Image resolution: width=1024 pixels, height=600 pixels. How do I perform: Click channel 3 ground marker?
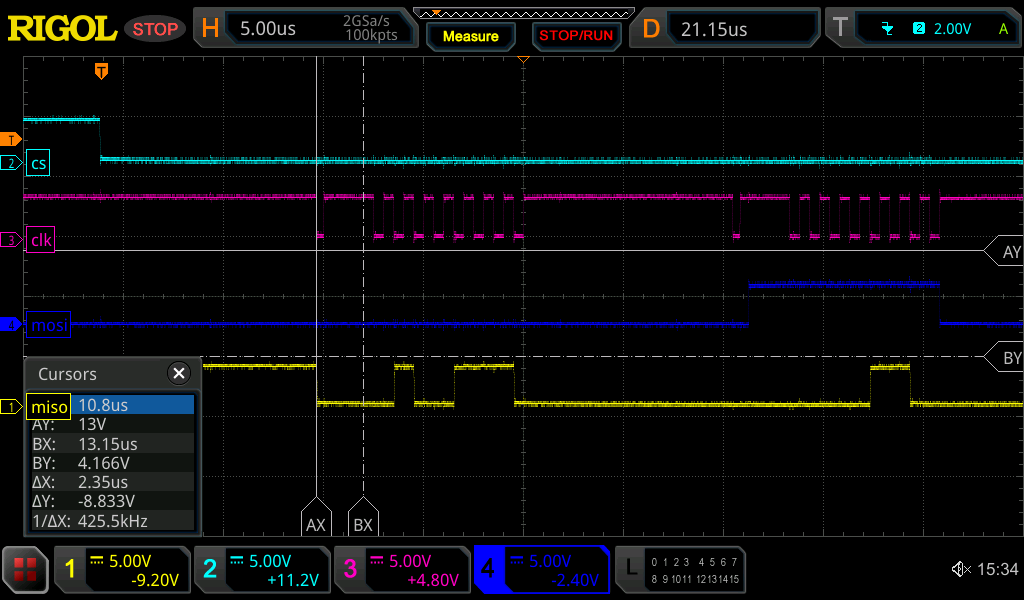(10, 240)
